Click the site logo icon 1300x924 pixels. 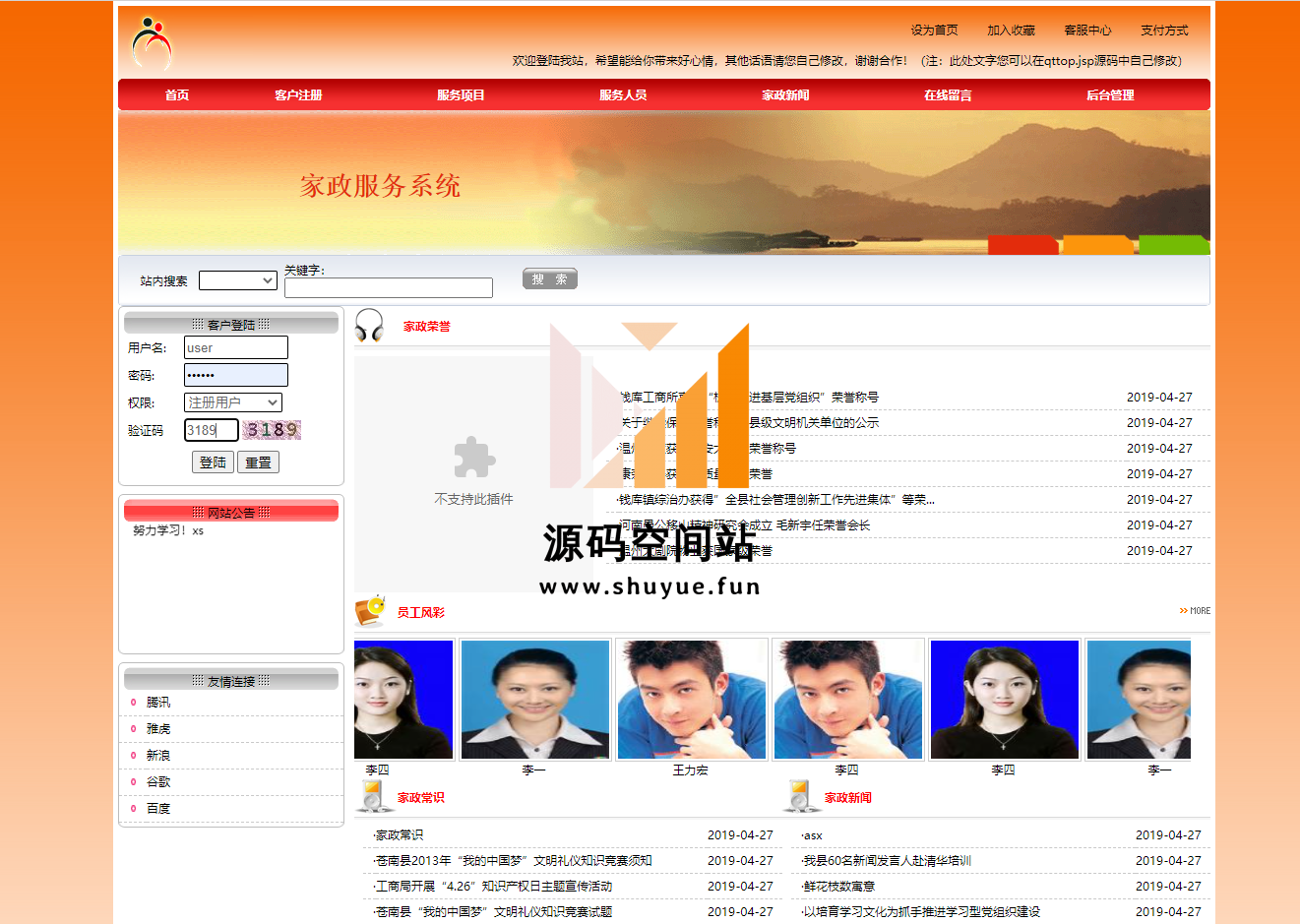pyautogui.click(x=152, y=42)
